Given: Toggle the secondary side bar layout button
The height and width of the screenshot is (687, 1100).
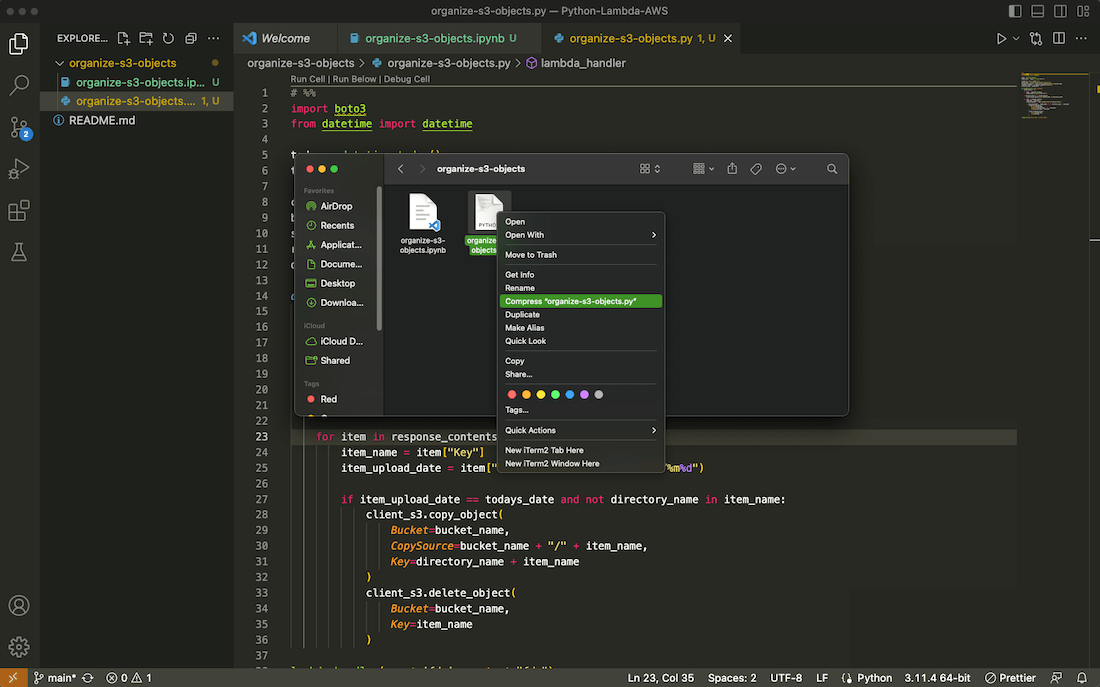Looking at the screenshot, I should 1060,11.
